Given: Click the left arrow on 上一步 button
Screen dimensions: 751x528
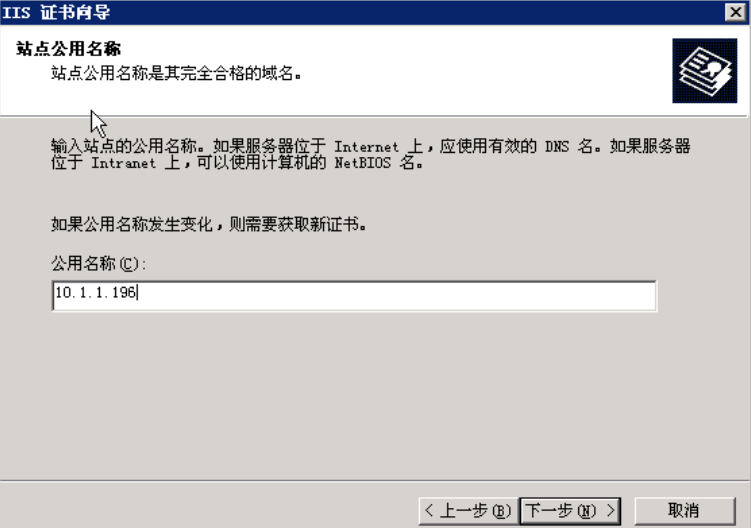Looking at the screenshot, I should click(429, 510).
